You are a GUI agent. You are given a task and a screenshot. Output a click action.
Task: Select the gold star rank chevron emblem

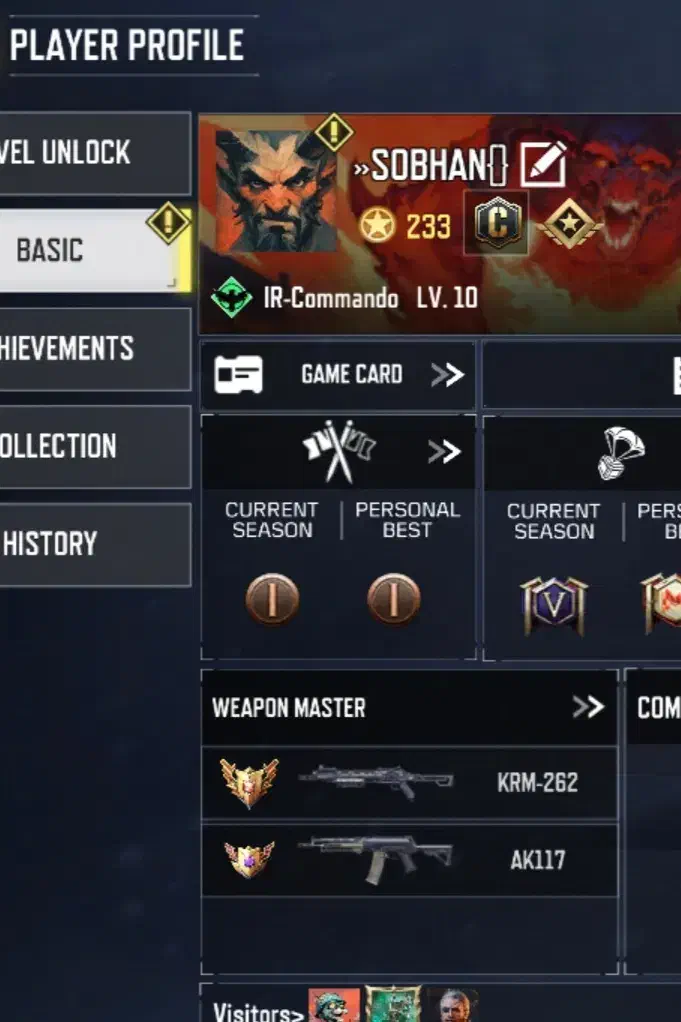pos(570,224)
